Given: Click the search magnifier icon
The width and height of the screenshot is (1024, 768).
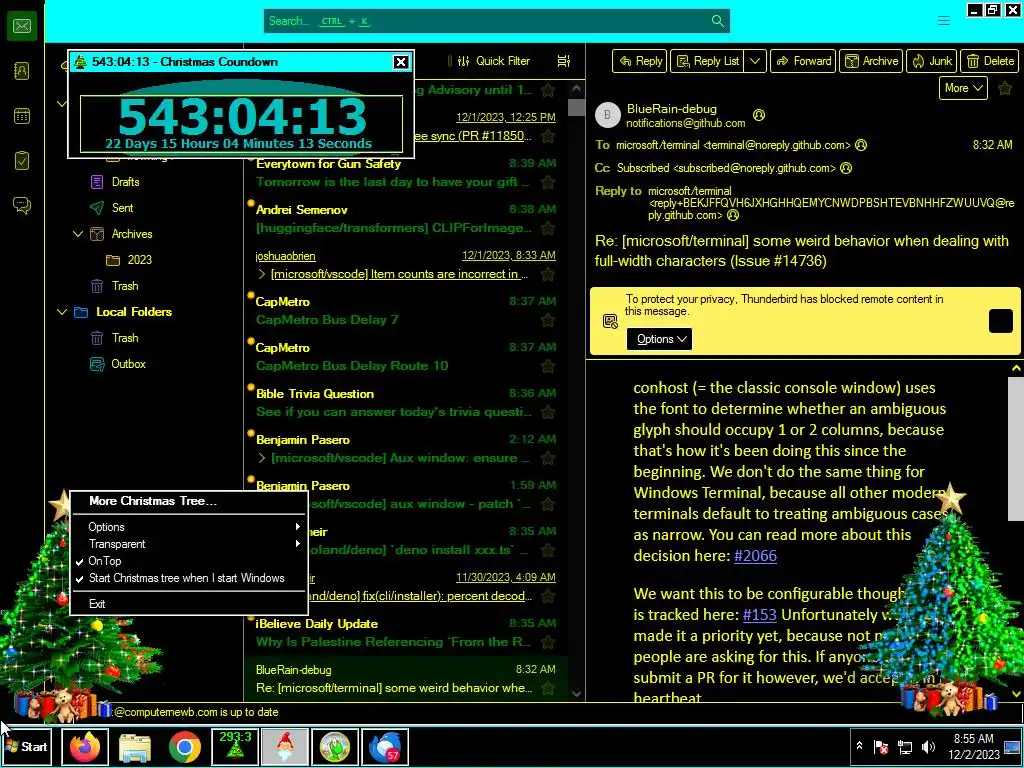Looking at the screenshot, I should tap(717, 21).
